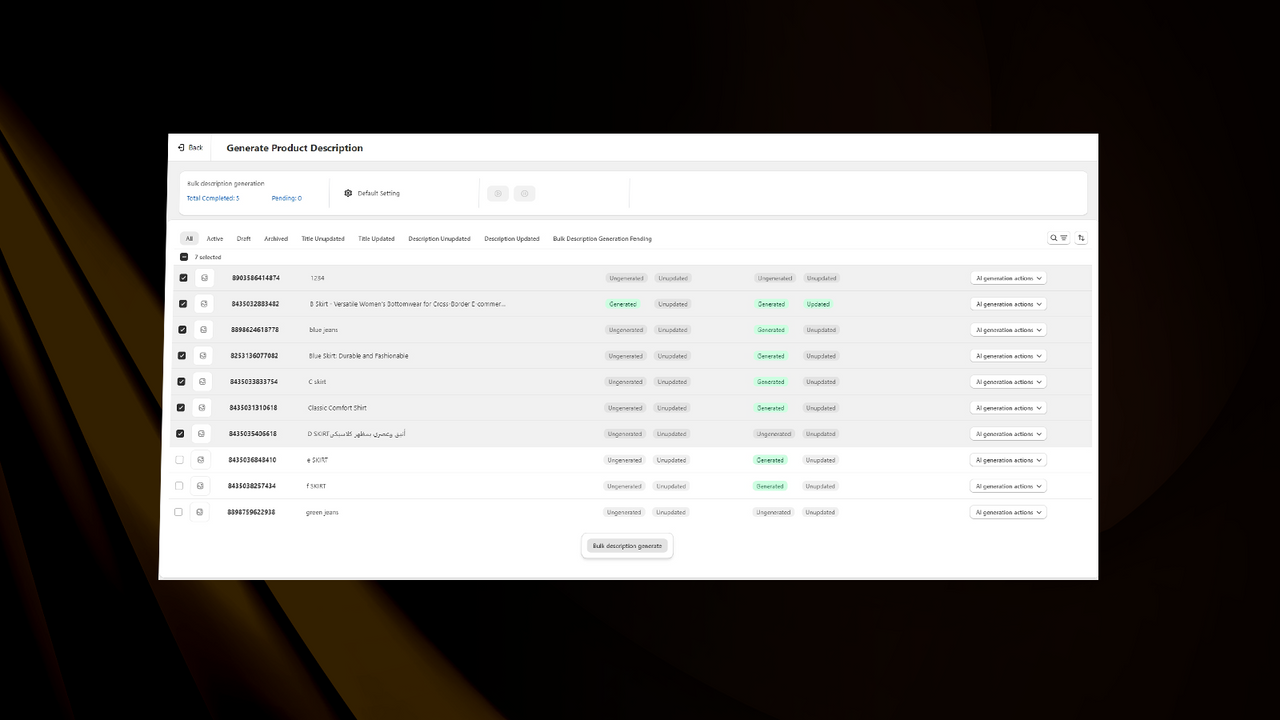Uncheck Blue Skirt: Durable and Fashionable checkbox
This screenshot has width=1280, height=720.
[x=182, y=356]
